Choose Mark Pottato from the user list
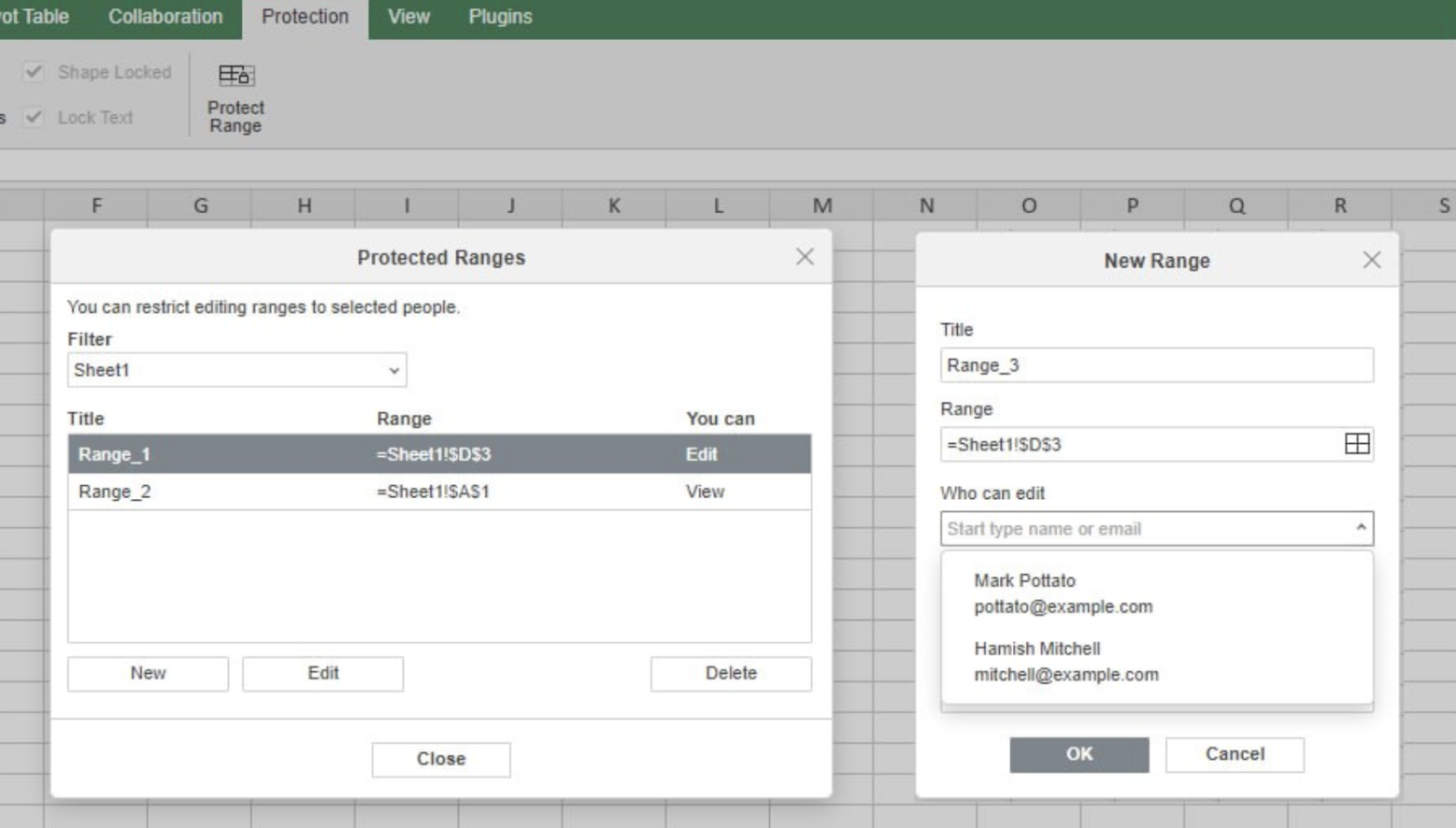 (x=1157, y=593)
